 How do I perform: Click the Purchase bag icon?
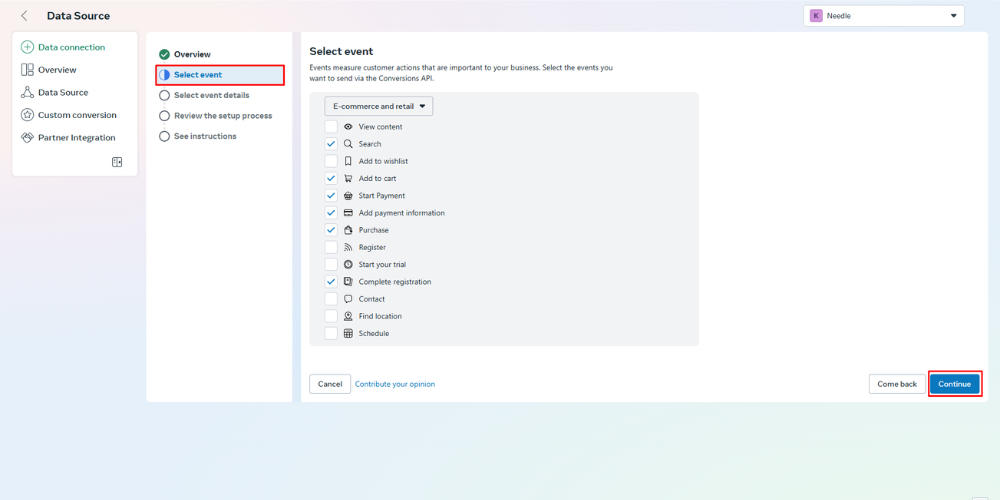coord(348,230)
